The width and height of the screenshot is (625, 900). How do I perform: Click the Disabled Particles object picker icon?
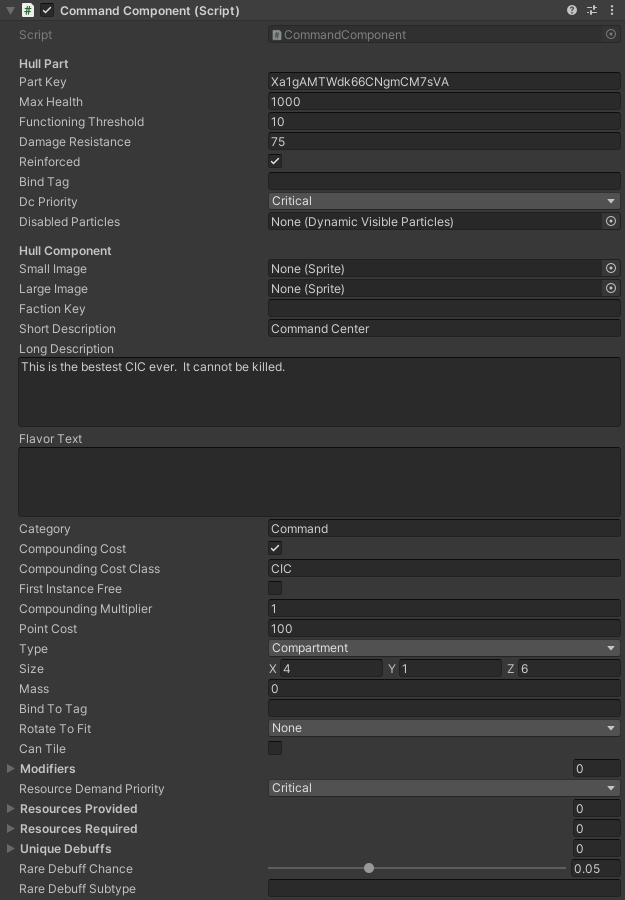(x=611, y=222)
